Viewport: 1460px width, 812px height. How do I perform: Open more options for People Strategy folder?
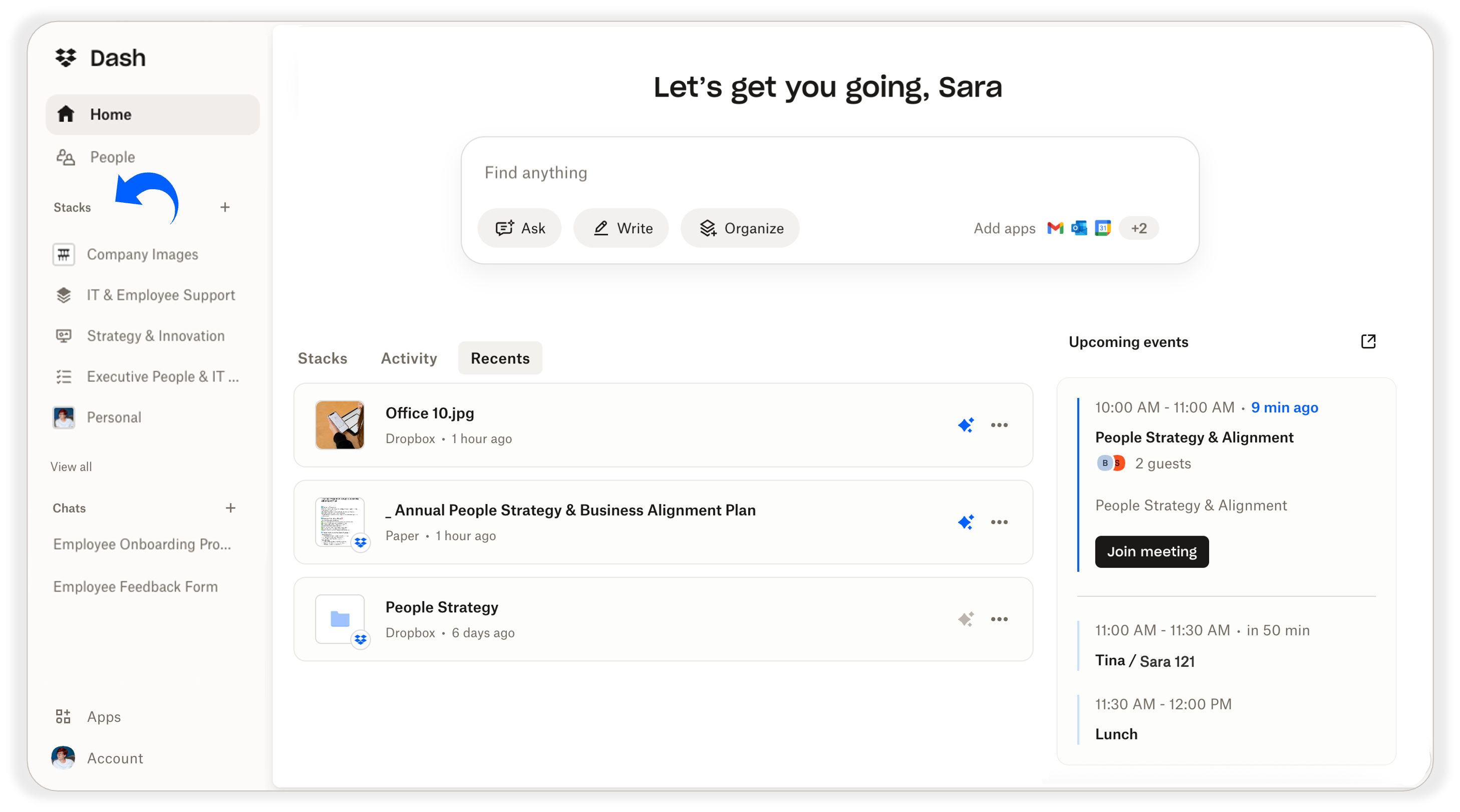pos(999,619)
